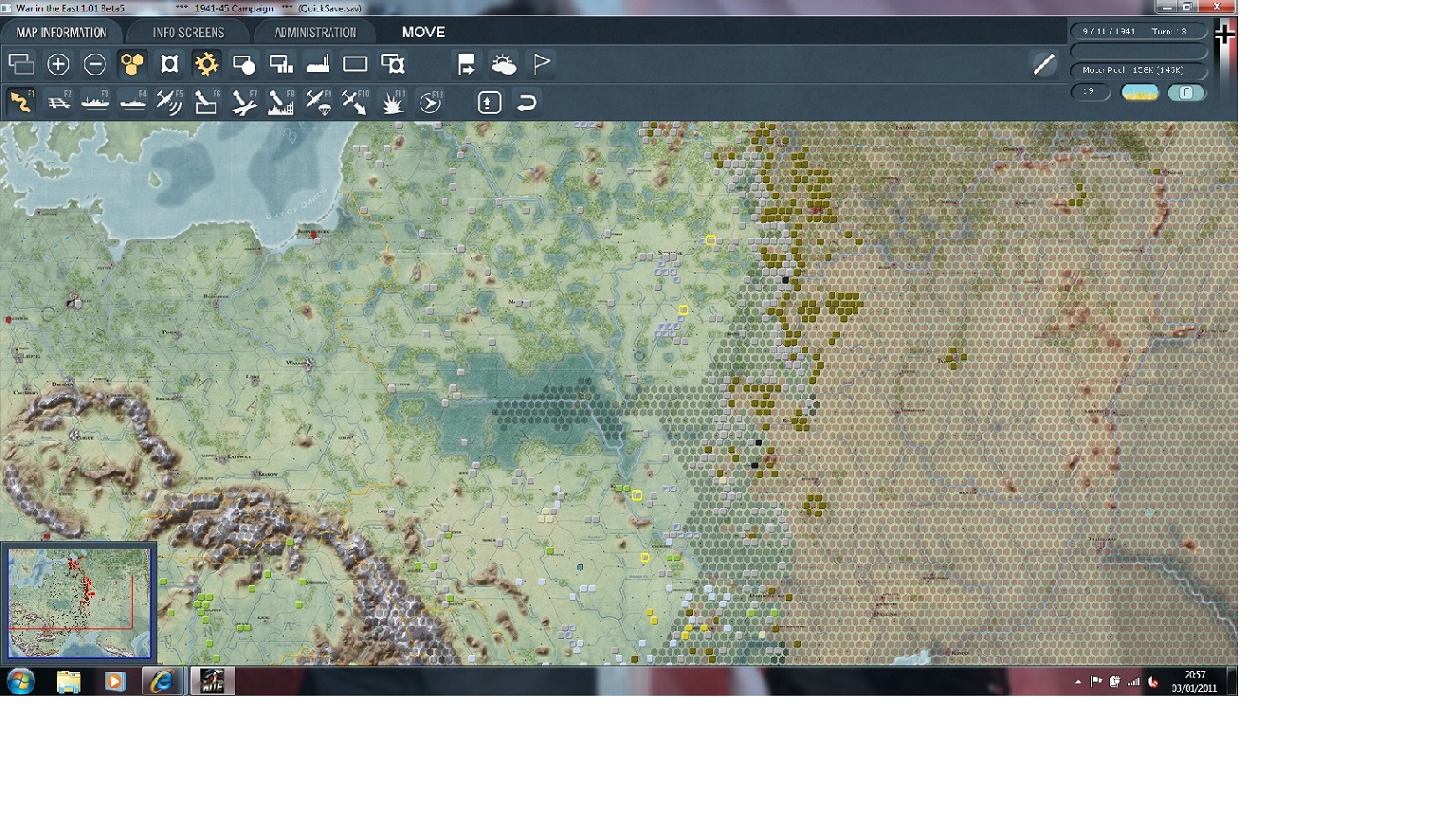Switch to the Info Screens tab
The width and height of the screenshot is (1456, 819).
coord(189,32)
